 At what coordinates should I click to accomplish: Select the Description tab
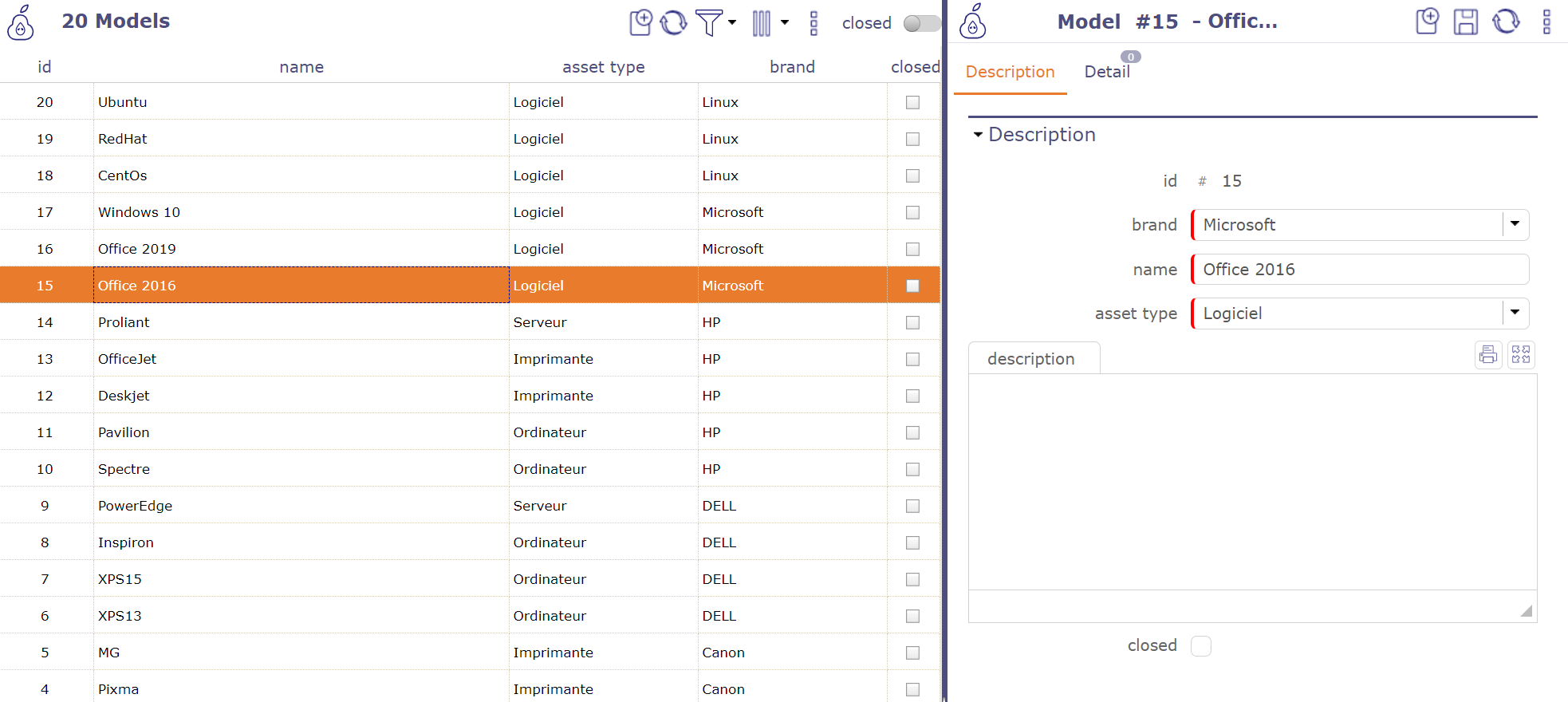coord(1010,72)
